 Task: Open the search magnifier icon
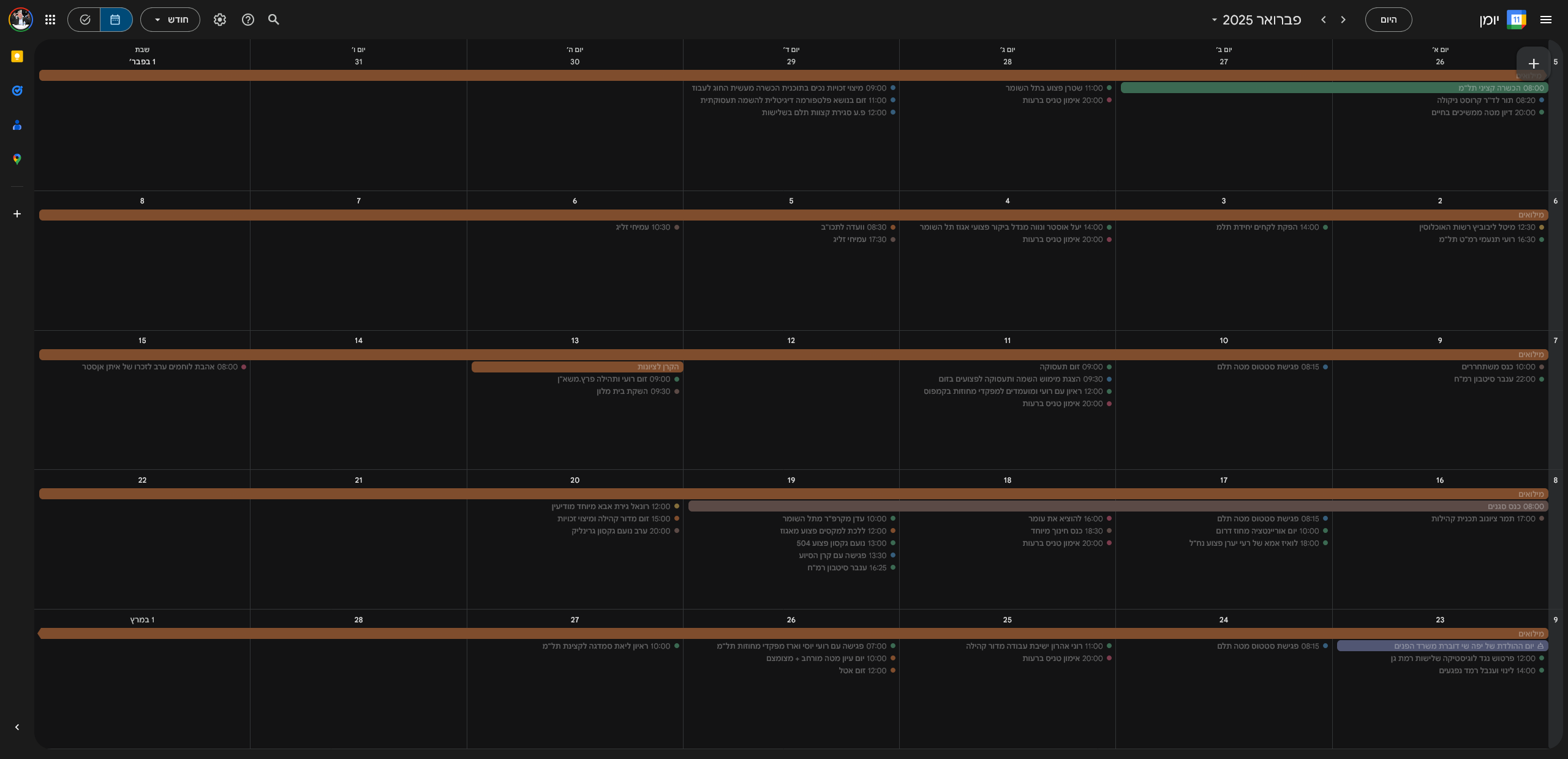[274, 20]
